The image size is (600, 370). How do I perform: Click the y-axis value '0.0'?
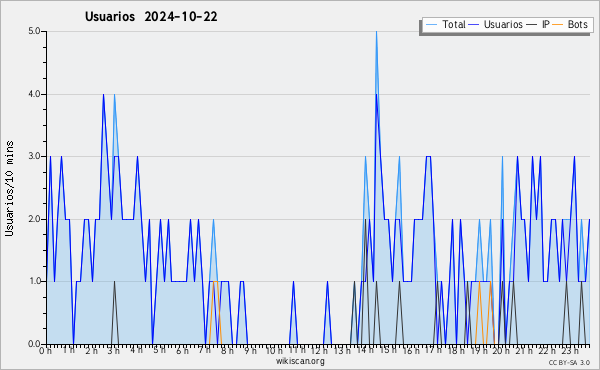pyautogui.click(x=34, y=344)
